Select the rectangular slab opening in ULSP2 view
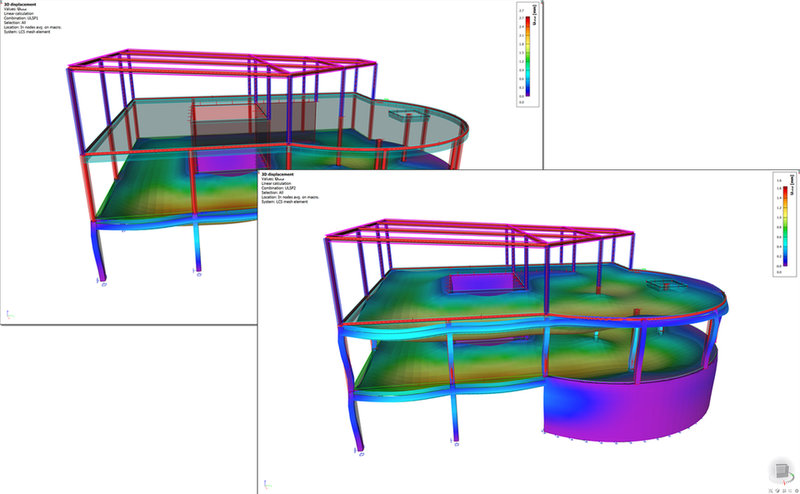The image size is (800, 494). coord(480,284)
